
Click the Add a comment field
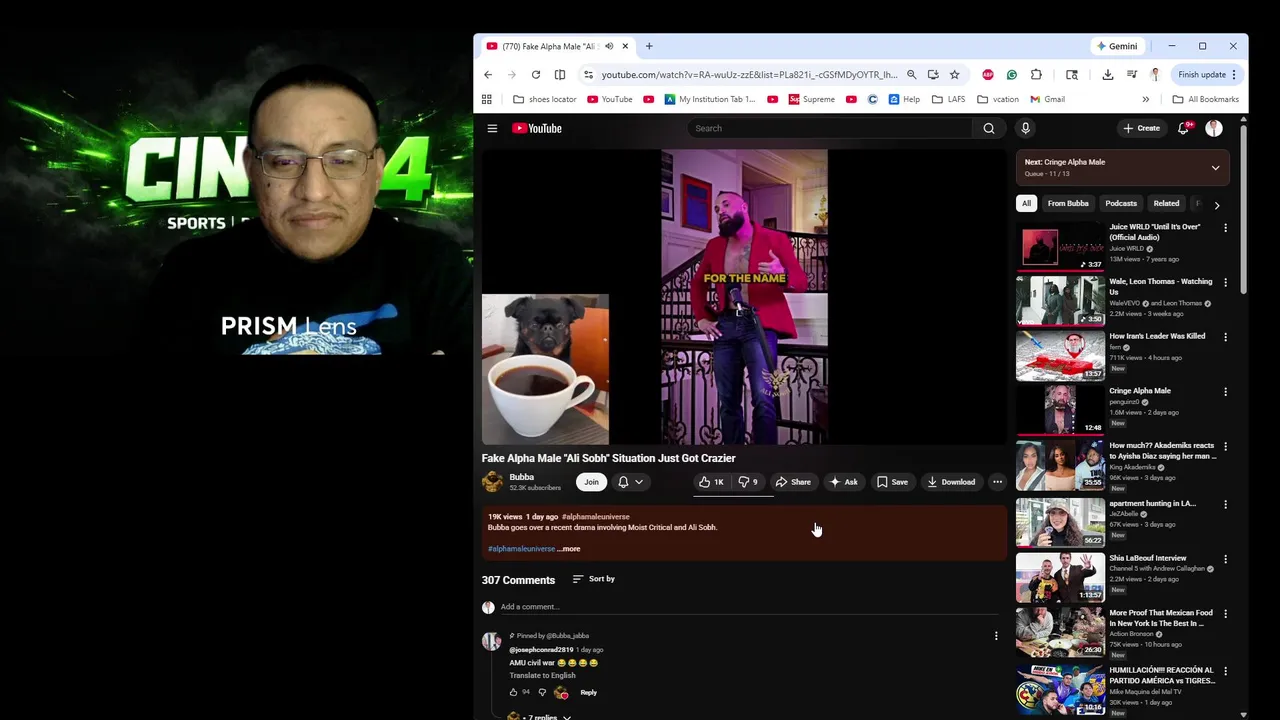750,607
